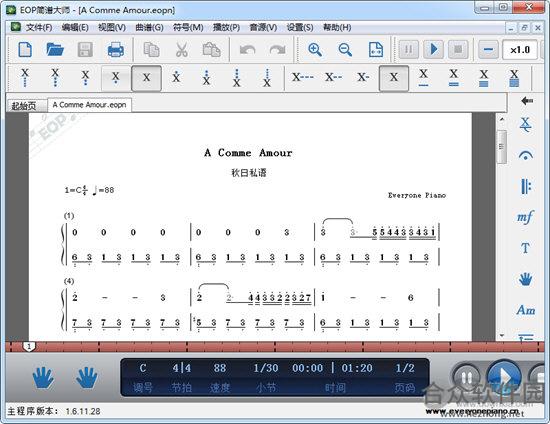Print the score
This screenshot has height=424, width=550.
click(115, 49)
